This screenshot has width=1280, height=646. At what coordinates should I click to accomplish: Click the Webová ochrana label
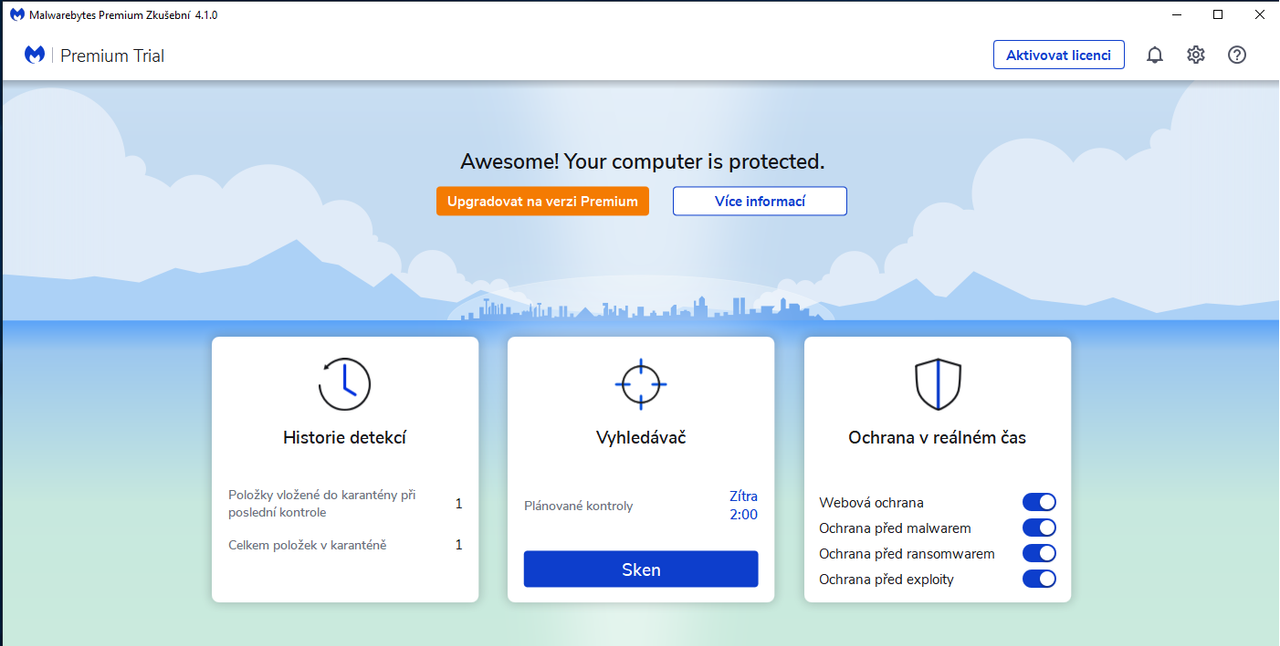(871, 503)
